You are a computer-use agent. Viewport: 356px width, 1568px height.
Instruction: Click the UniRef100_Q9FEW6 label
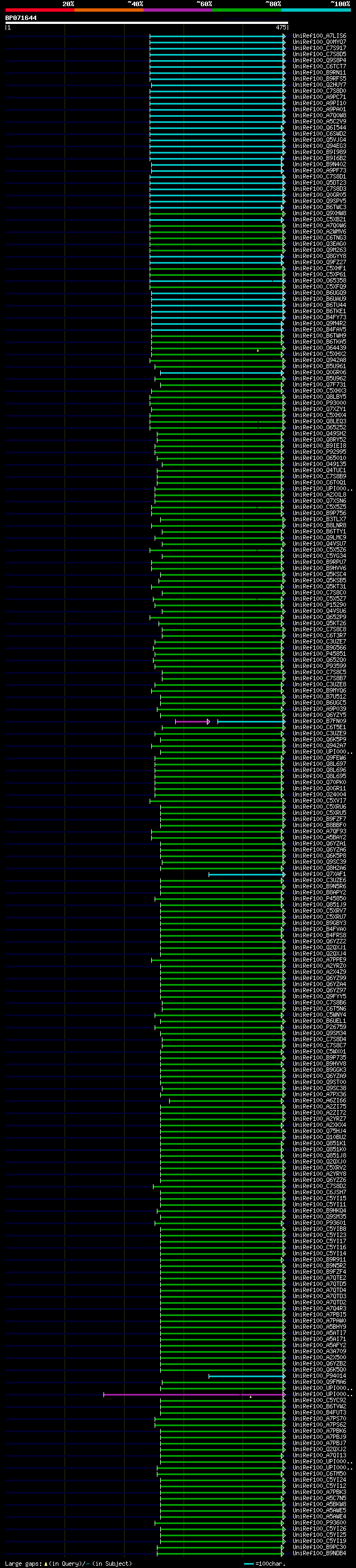click(319, 758)
